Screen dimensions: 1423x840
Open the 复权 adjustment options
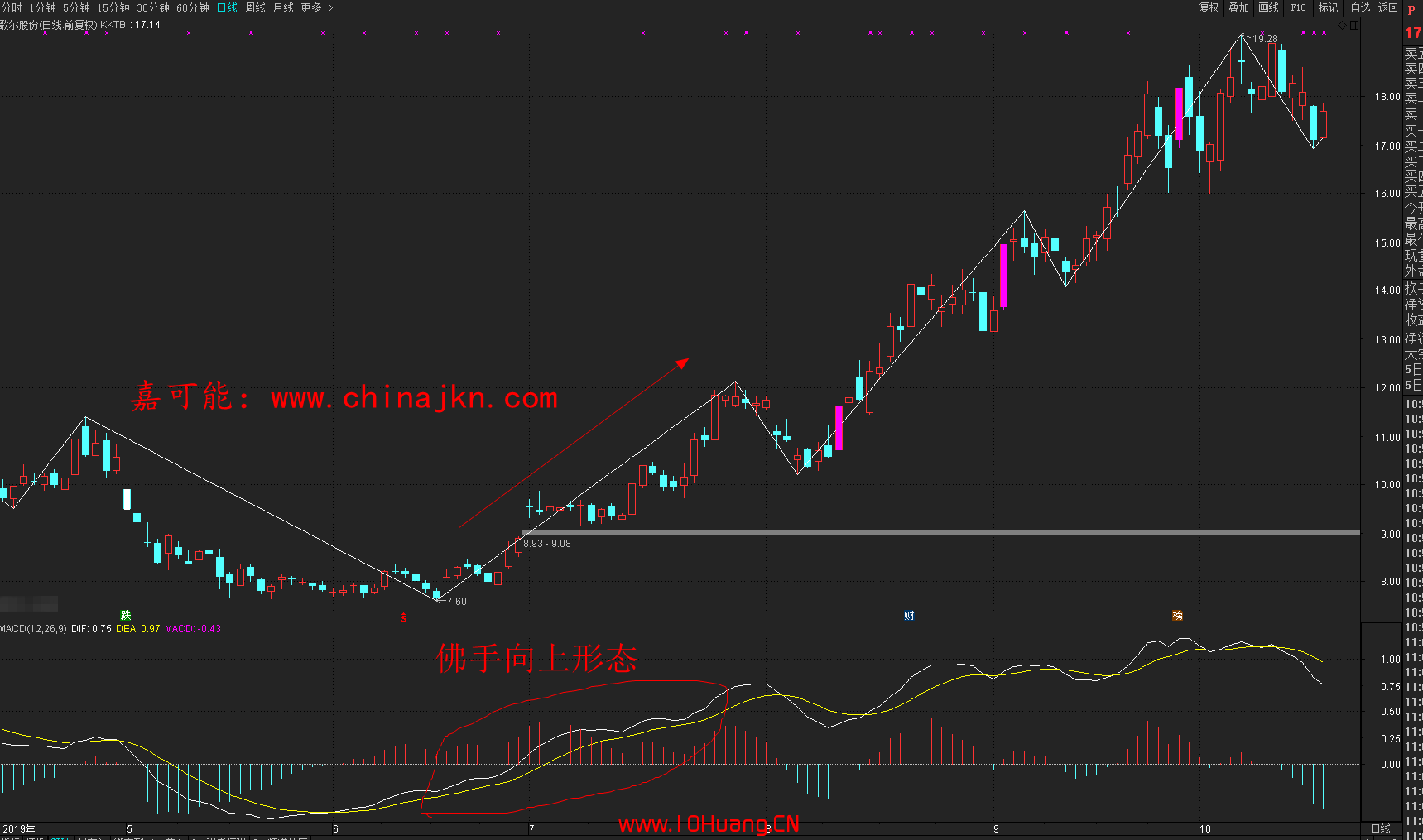click(x=1209, y=7)
